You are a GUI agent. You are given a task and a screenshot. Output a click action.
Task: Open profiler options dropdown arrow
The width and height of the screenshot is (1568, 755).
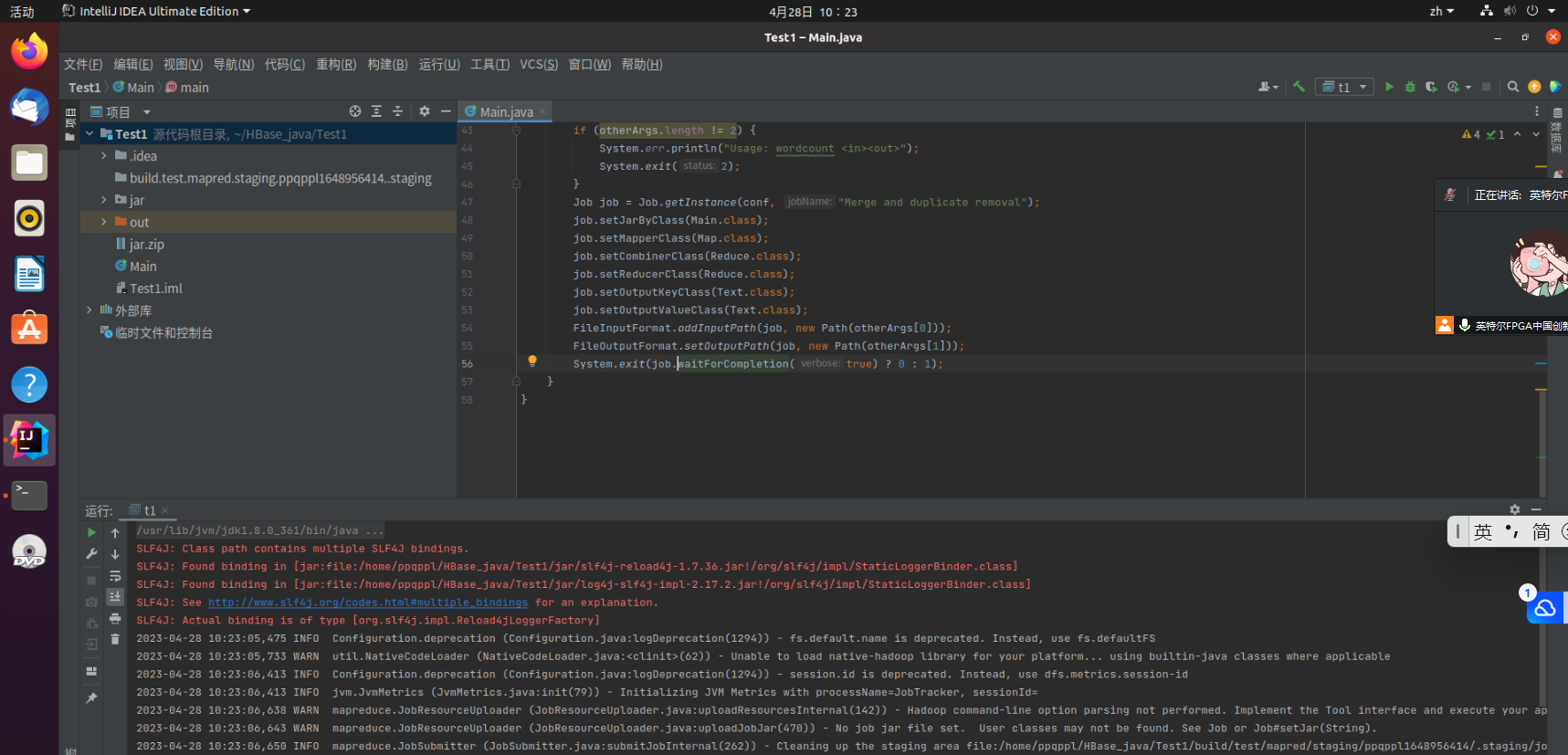(x=1468, y=88)
